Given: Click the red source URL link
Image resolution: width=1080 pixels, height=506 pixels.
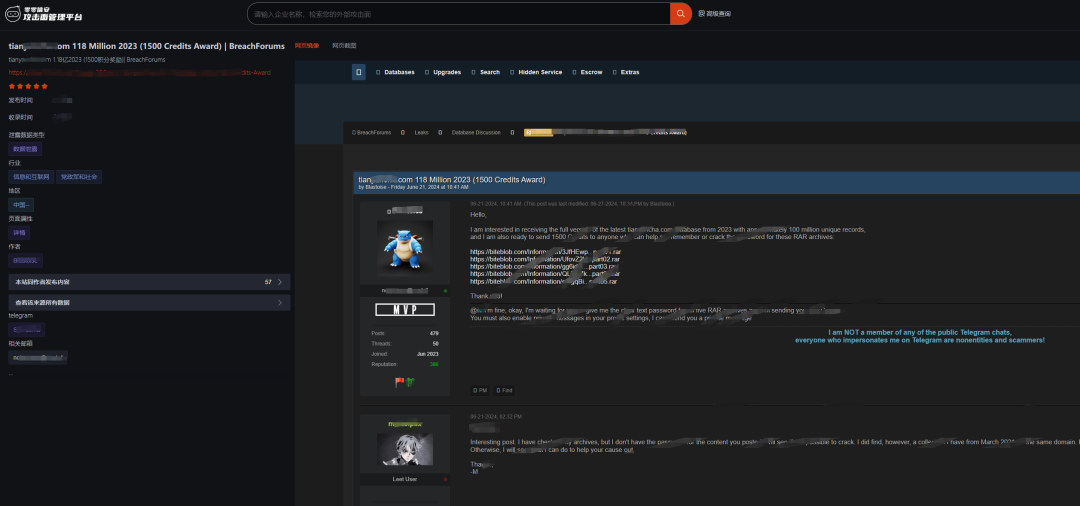Looking at the screenshot, I should coord(140,72).
